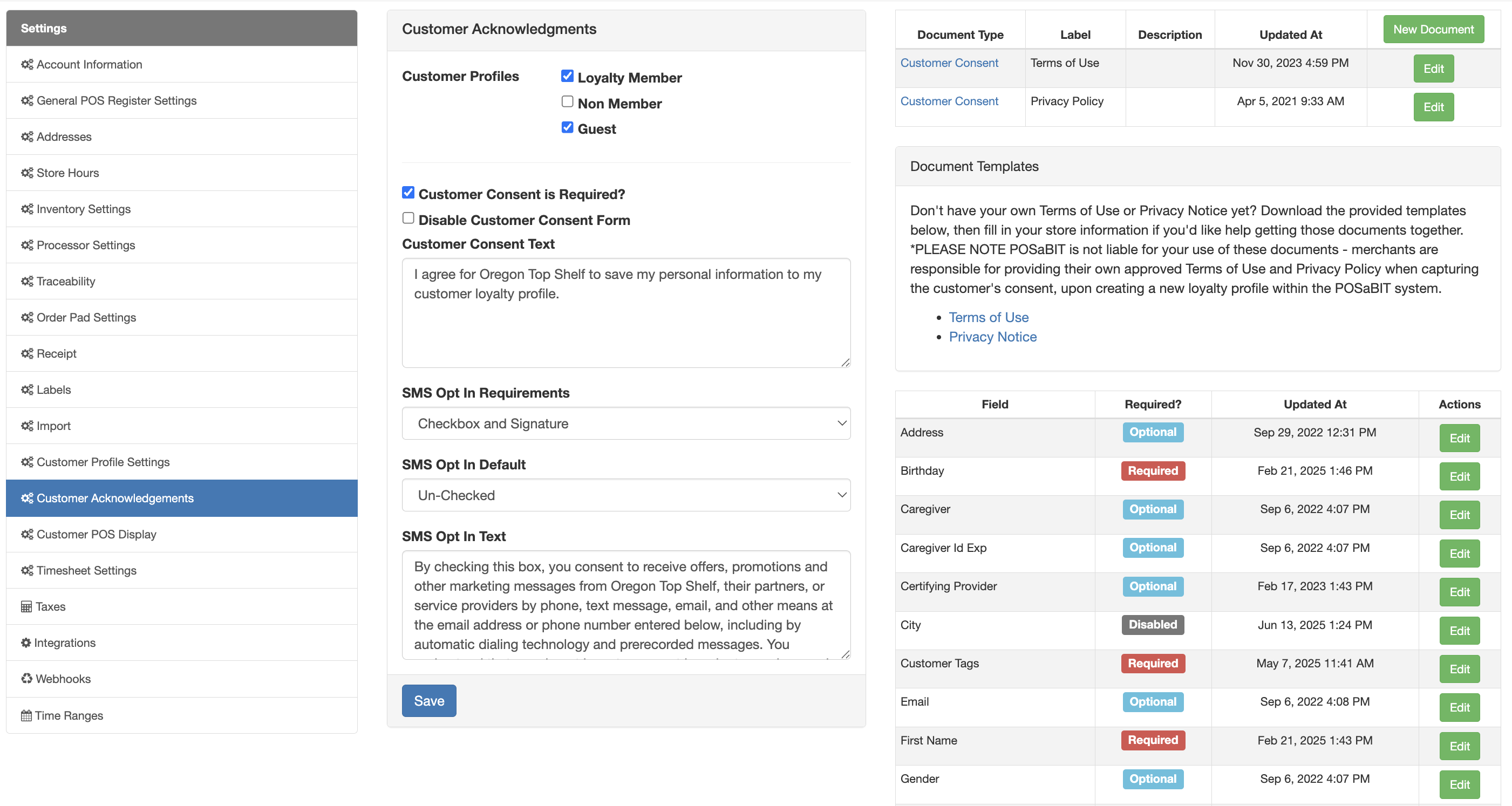Click the cog icon beside Integrations
The width and height of the screenshot is (1512, 806).
point(26,642)
